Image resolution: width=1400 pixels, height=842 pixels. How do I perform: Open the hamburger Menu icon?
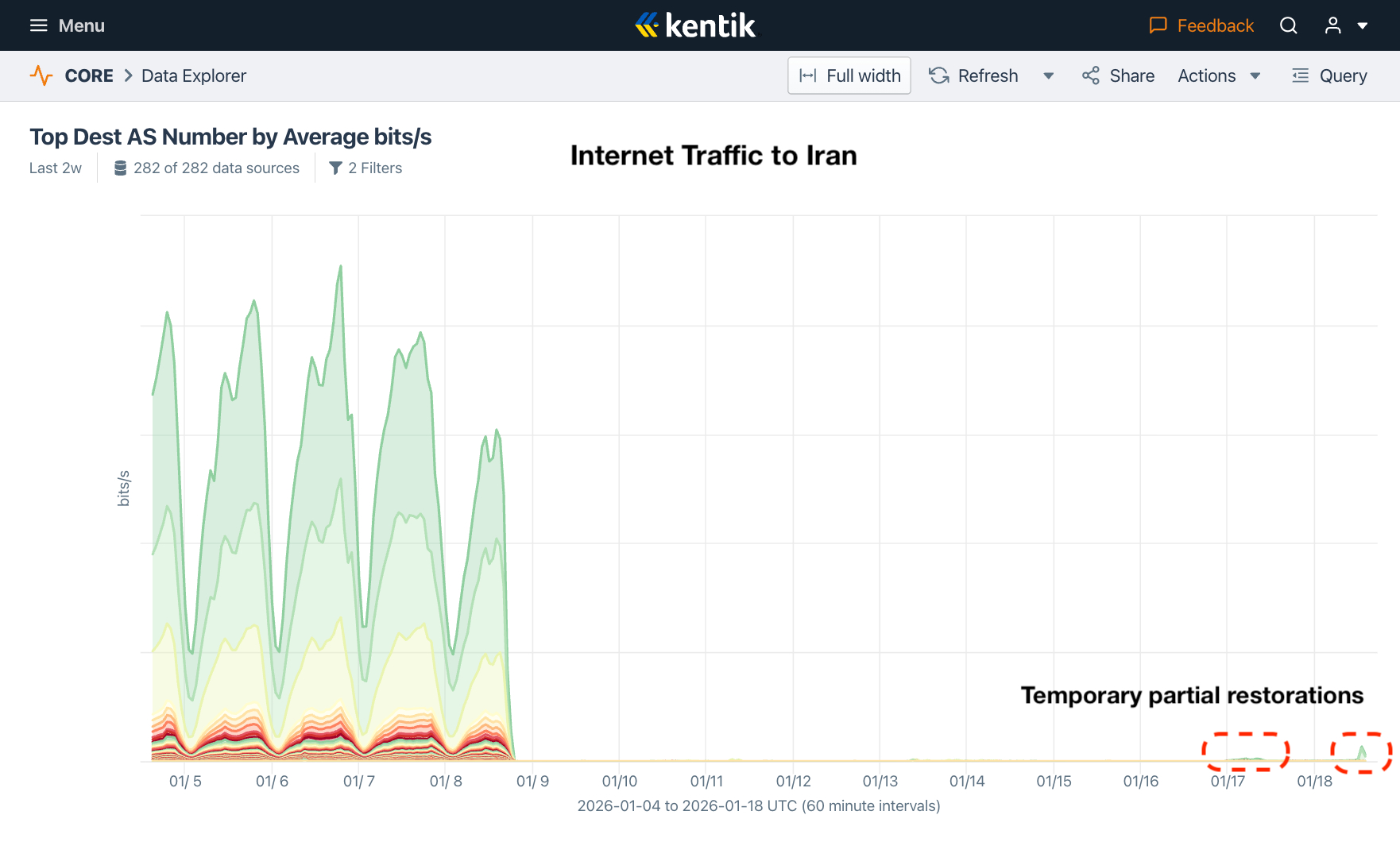coord(38,25)
